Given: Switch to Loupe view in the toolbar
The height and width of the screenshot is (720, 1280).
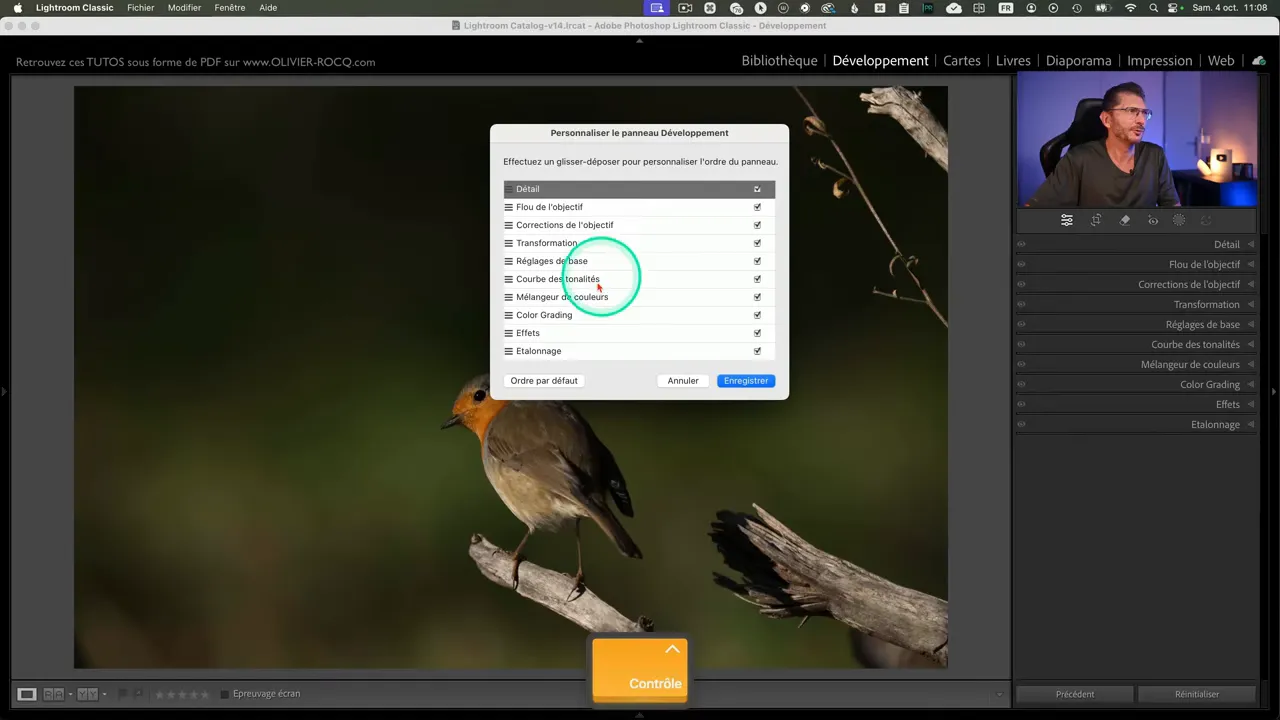Looking at the screenshot, I should click(27, 694).
